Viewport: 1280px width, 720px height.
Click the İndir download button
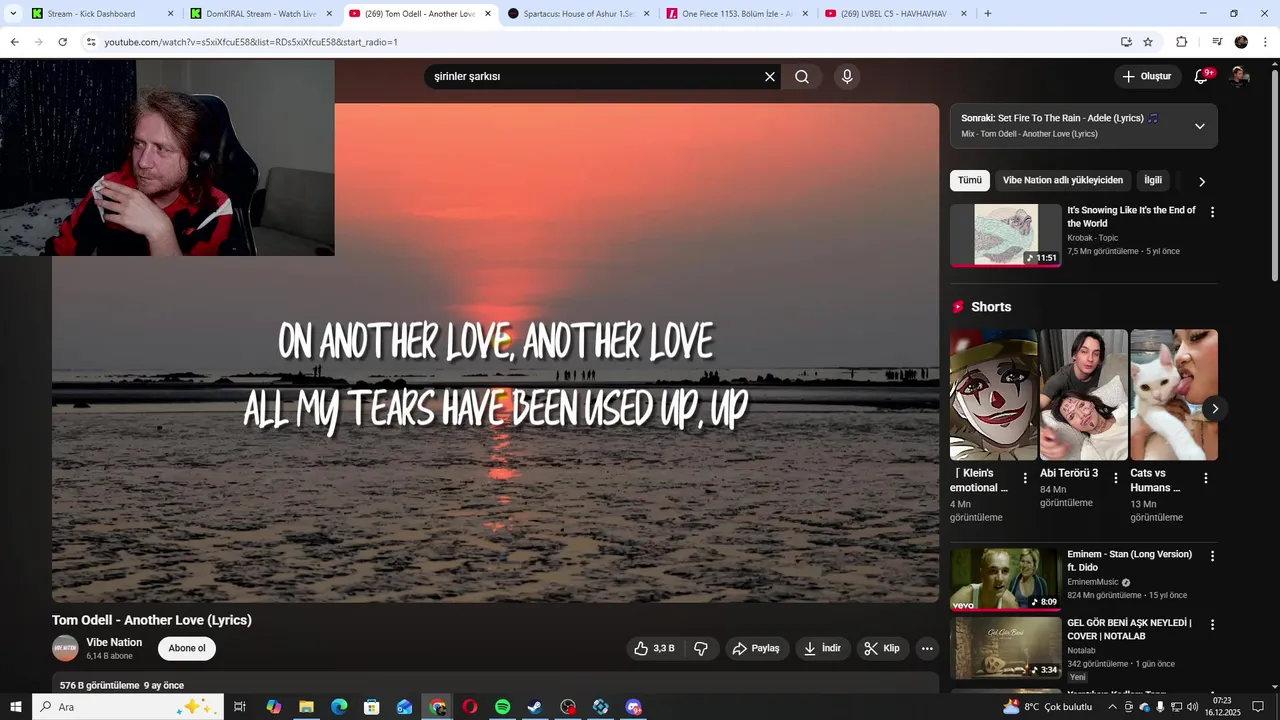822,648
